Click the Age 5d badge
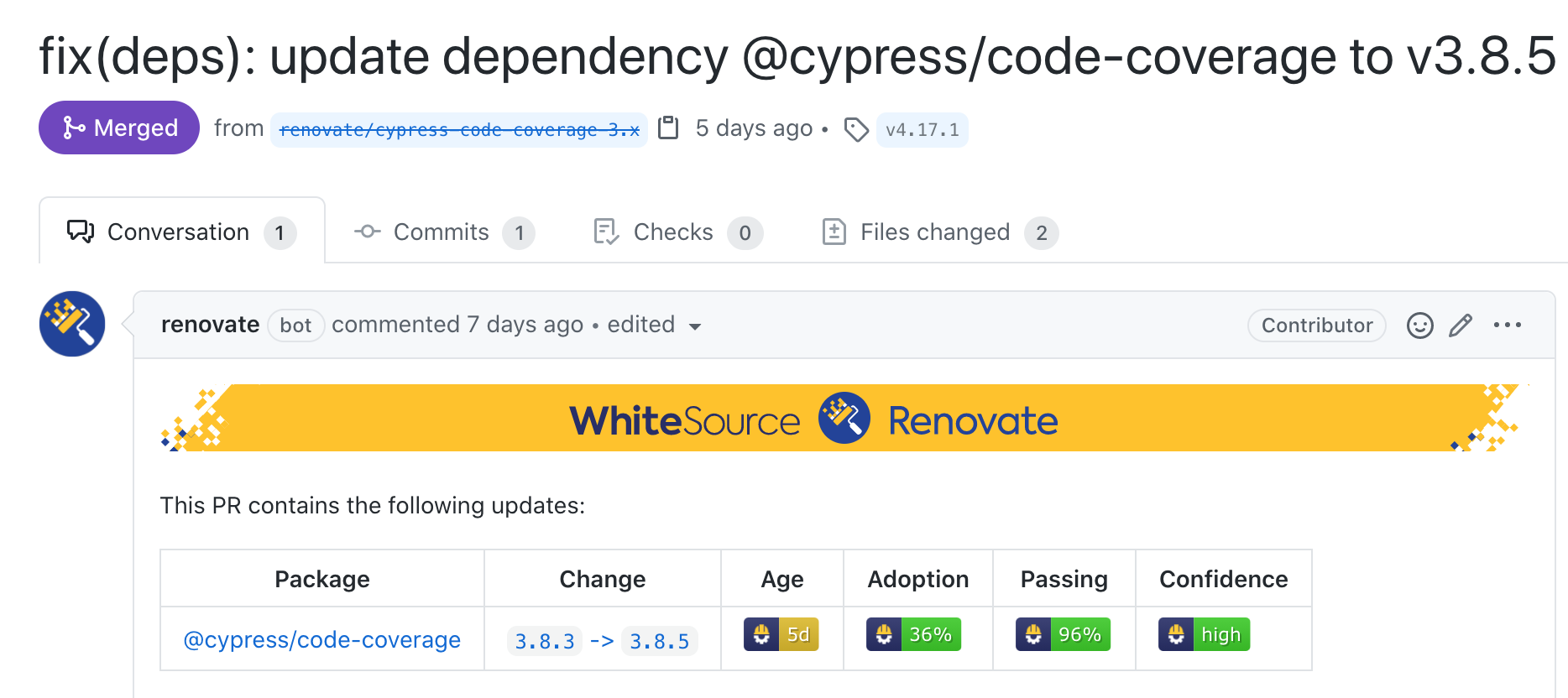 point(781,634)
